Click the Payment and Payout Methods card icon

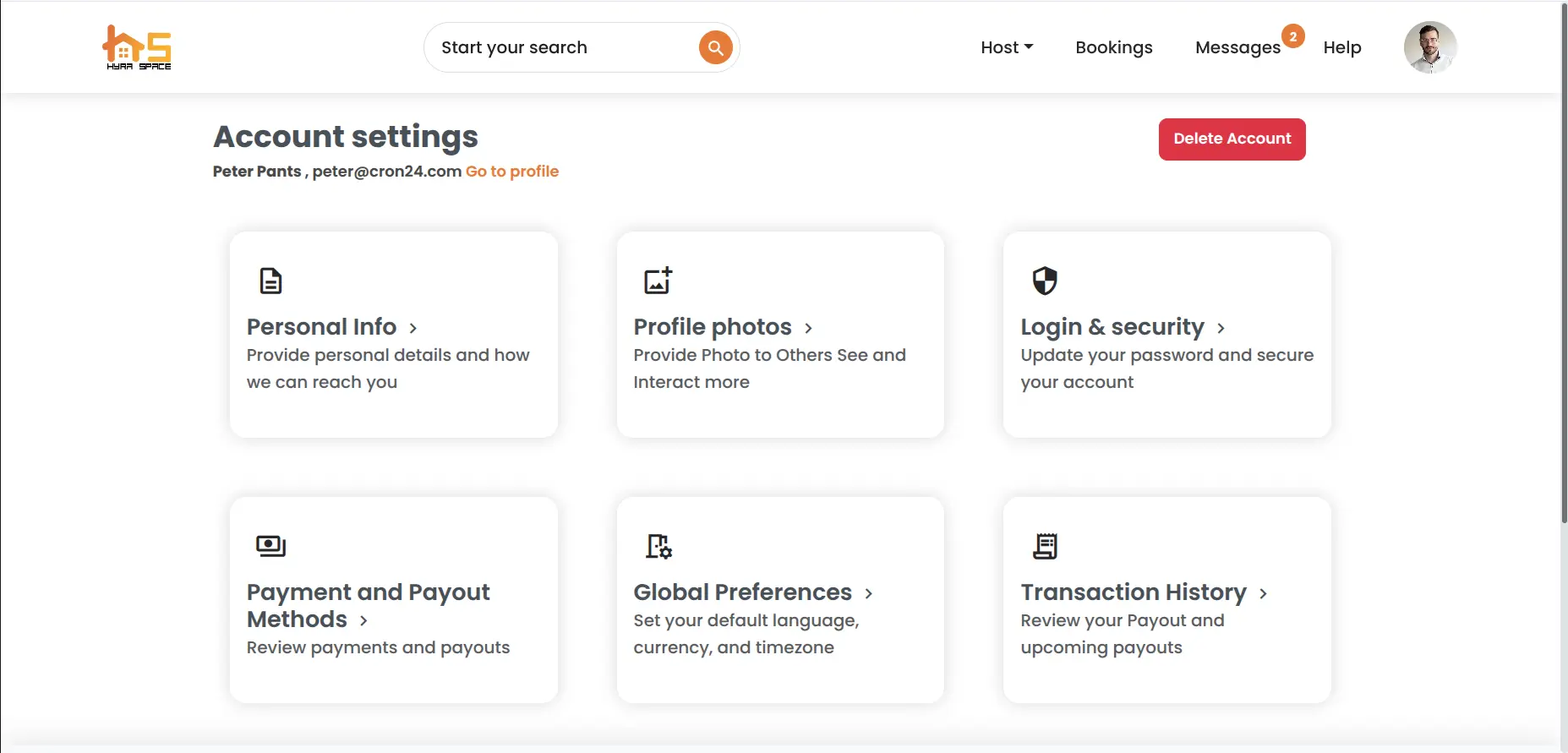coord(270,545)
